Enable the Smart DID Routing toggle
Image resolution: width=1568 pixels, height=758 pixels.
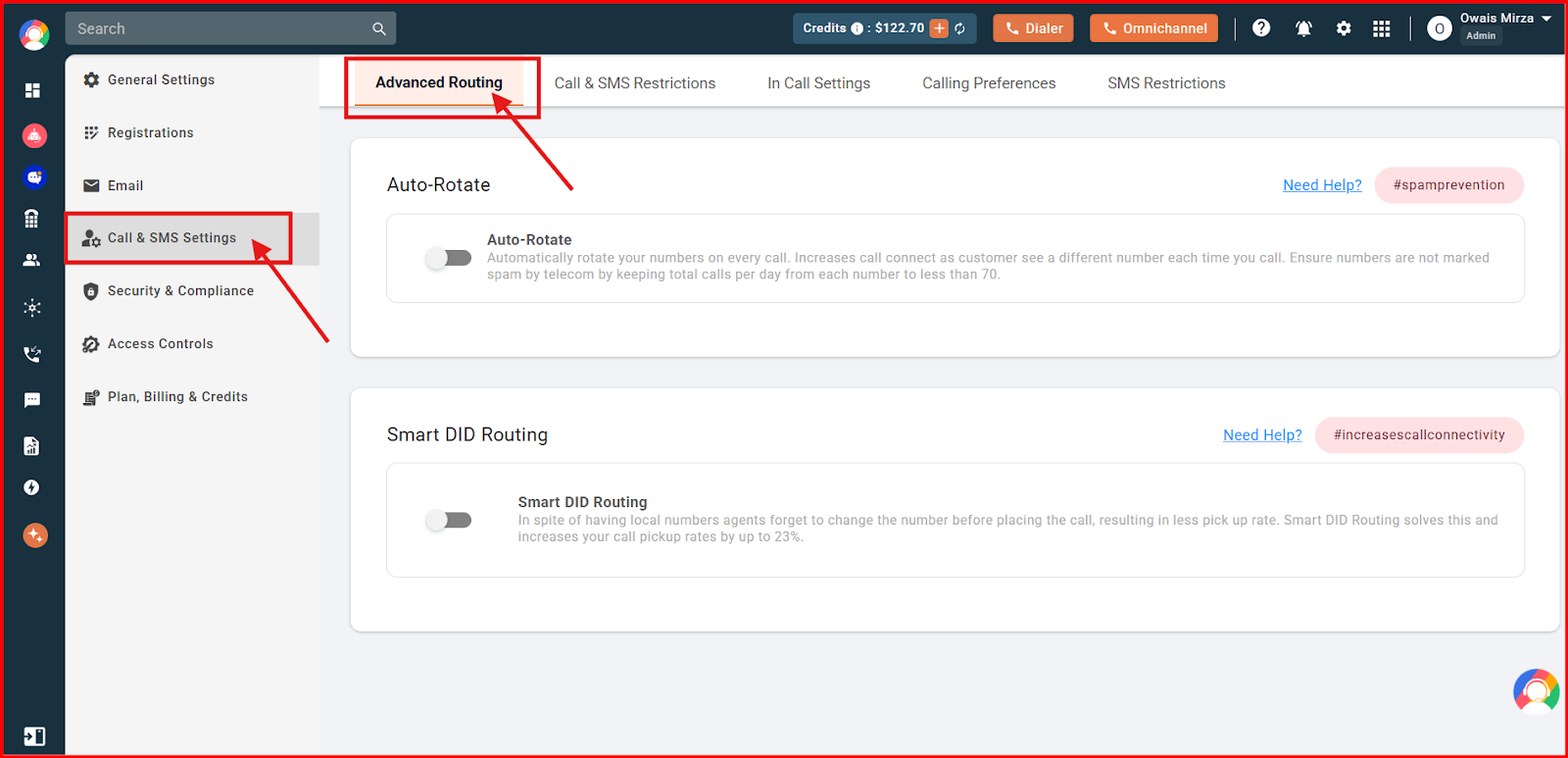click(449, 520)
